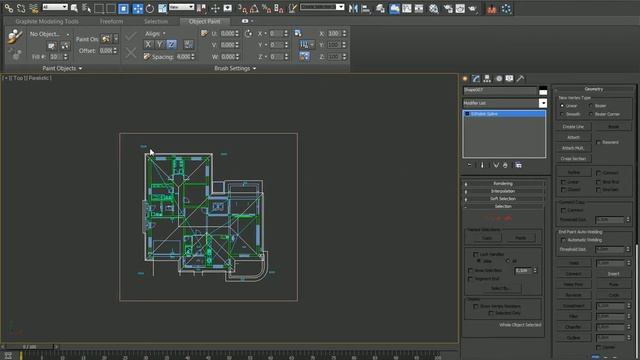Enable the Area Selection checkbox
The width and height of the screenshot is (640, 360).
(470, 271)
